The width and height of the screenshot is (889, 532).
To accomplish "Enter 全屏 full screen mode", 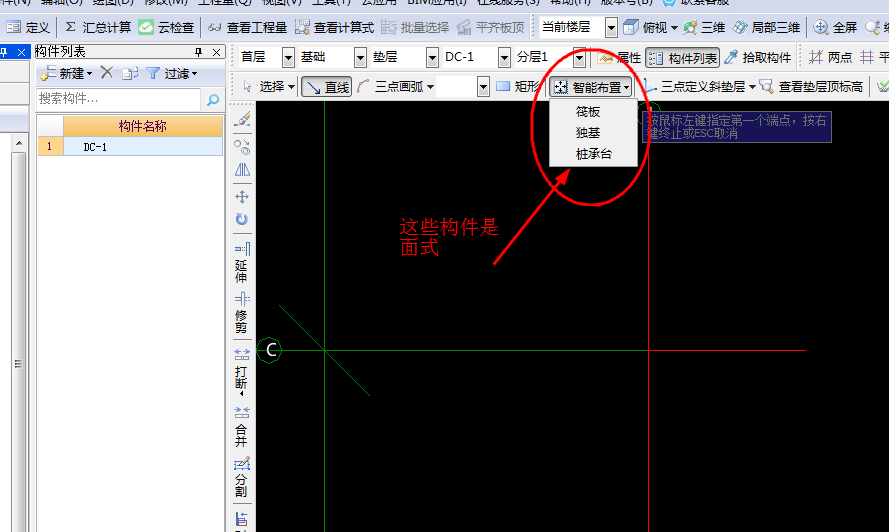I will coord(835,27).
